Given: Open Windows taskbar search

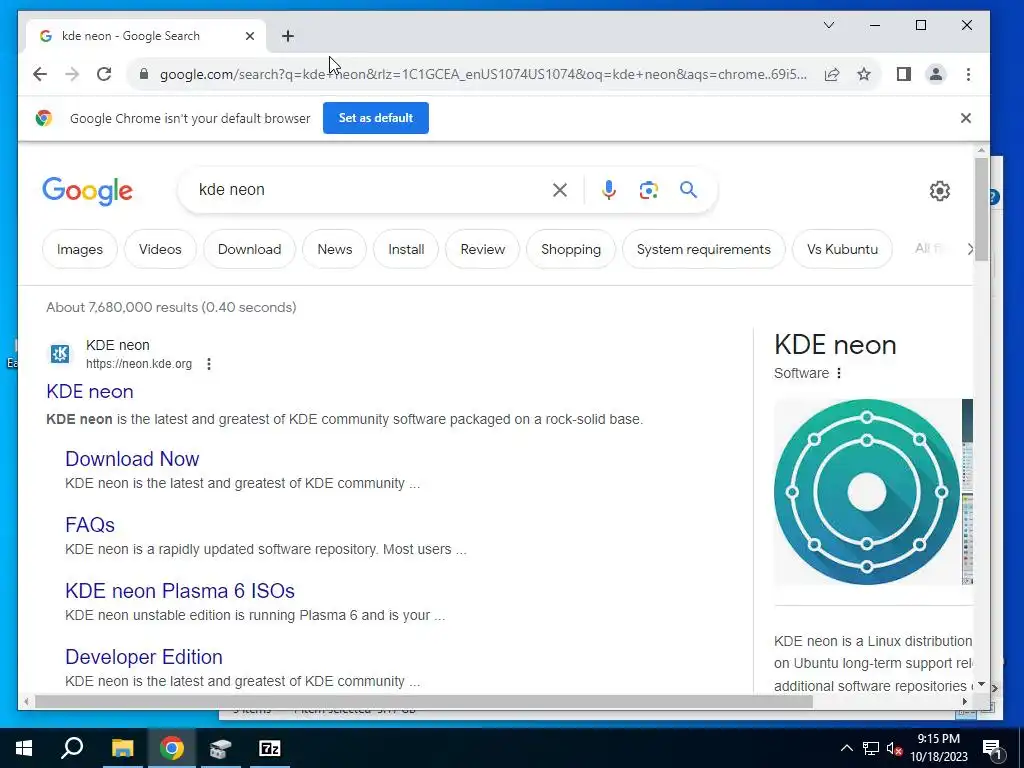Looking at the screenshot, I should [x=72, y=748].
